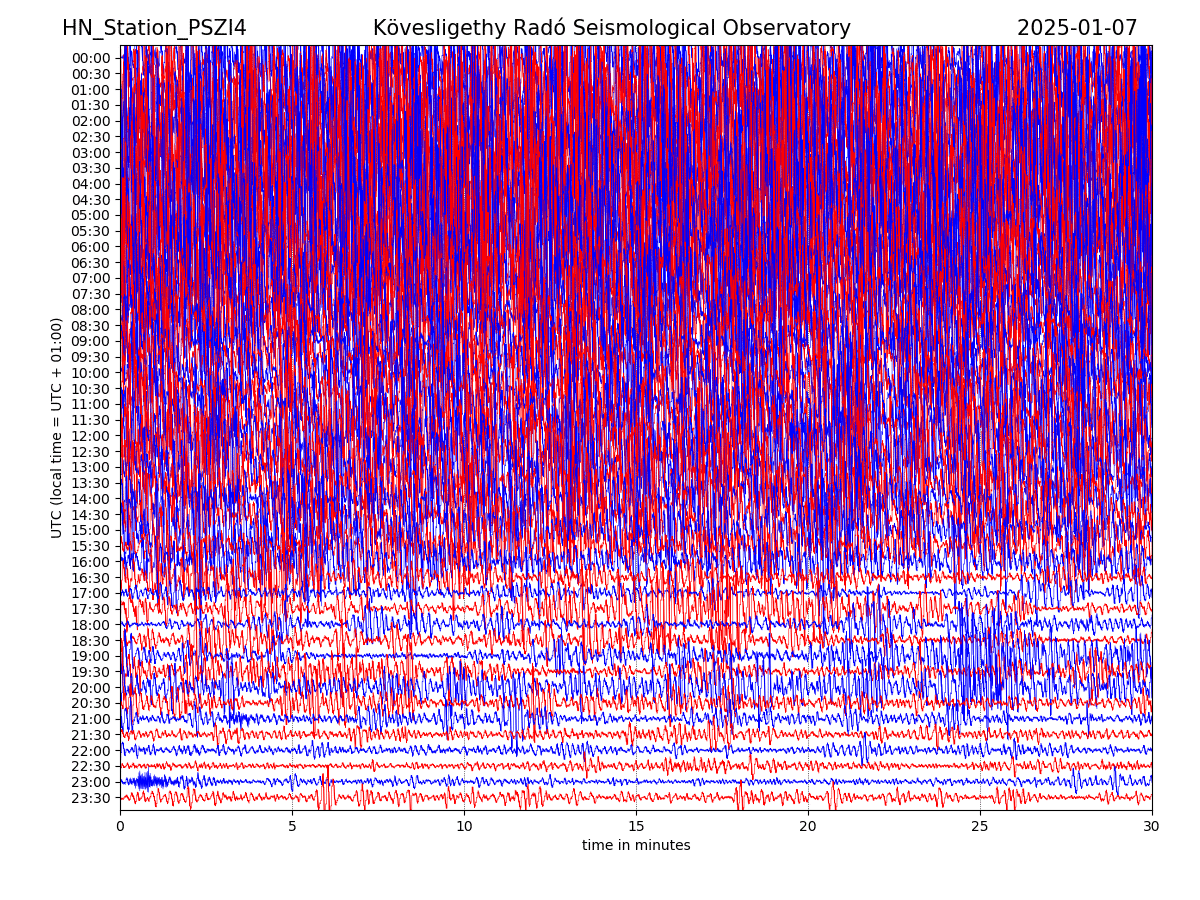Pick the 21:00 time row label
The width and height of the screenshot is (1200, 900).
click(x=91, y=719)
